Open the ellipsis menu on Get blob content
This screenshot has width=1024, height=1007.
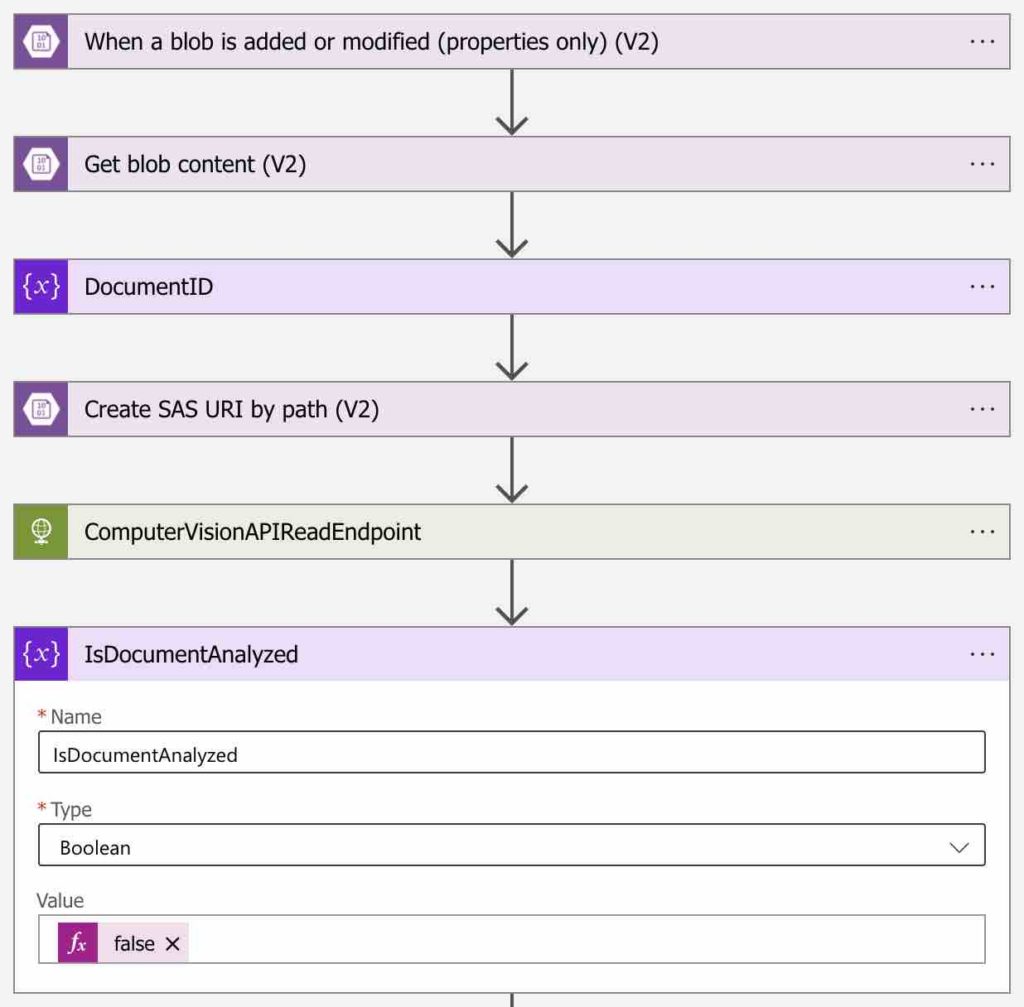coord(984,164)
